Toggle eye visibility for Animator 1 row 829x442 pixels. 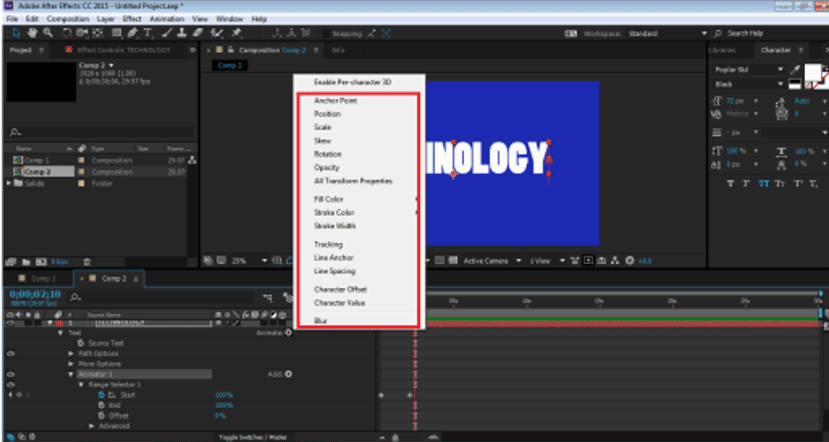pos(11,374)
